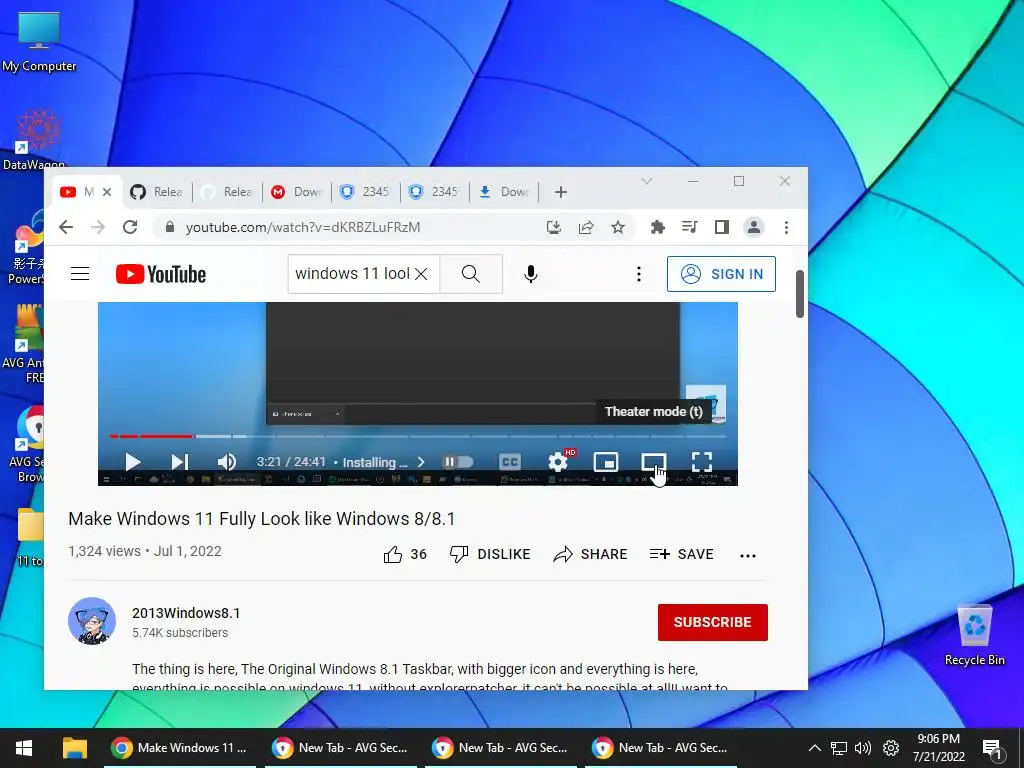Open notification center icon
1024x768 pixels.
click(992, 748)
